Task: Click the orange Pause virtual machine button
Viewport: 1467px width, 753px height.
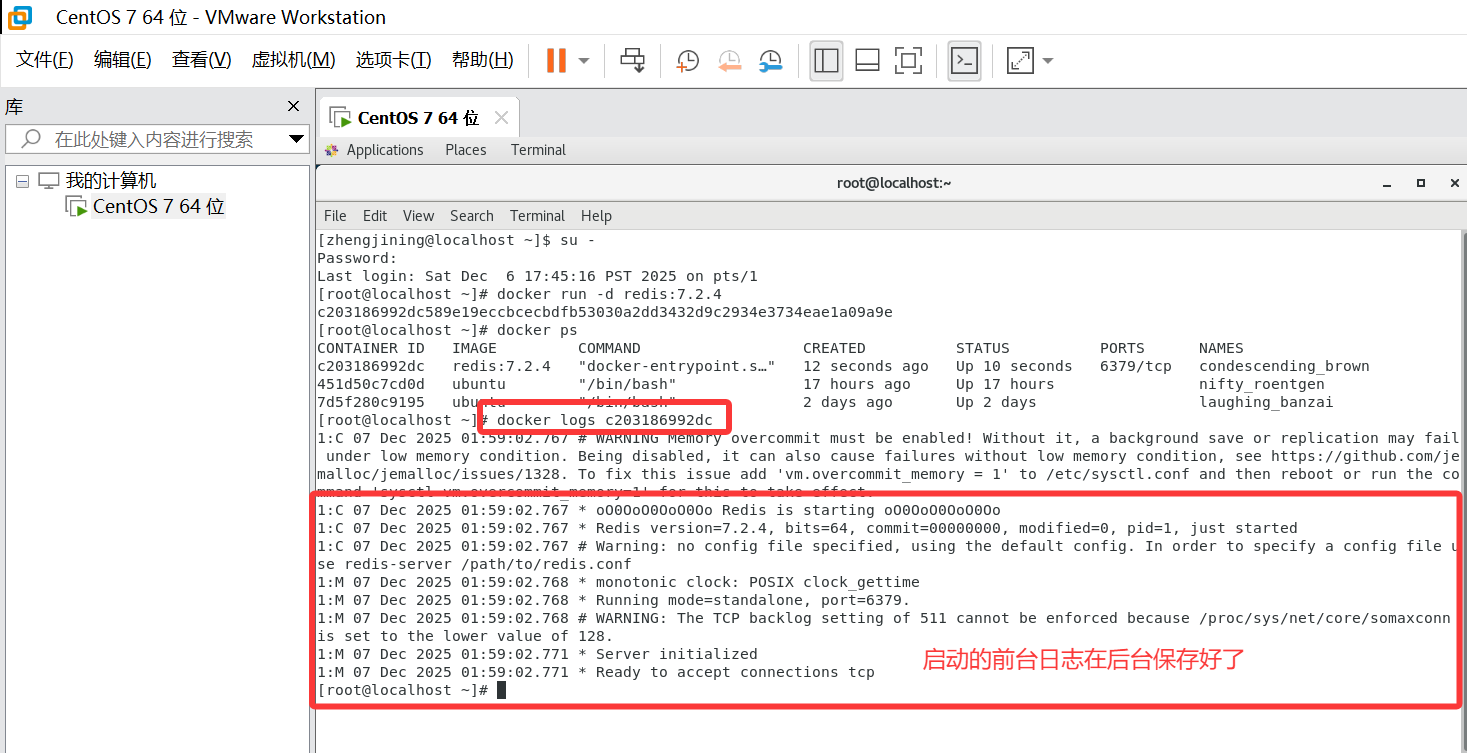Action: pos(555,60)
